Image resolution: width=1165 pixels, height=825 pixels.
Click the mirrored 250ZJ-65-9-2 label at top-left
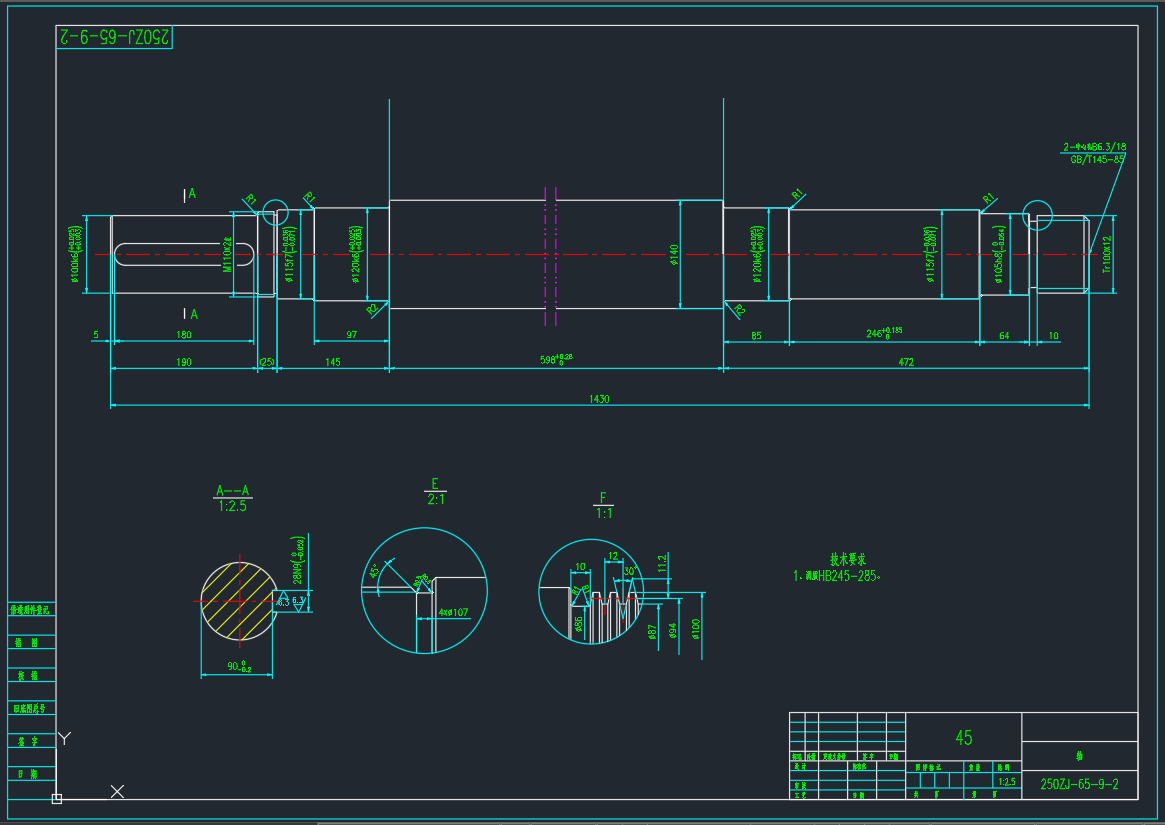(115, 36)
